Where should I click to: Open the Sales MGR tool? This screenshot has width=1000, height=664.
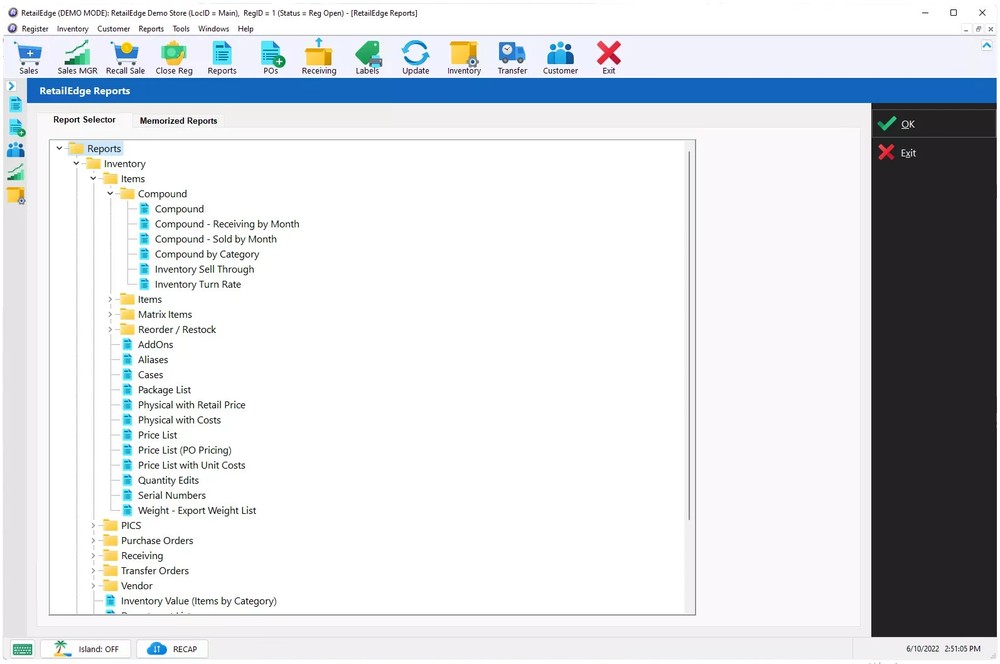click(x=76, y=57)
